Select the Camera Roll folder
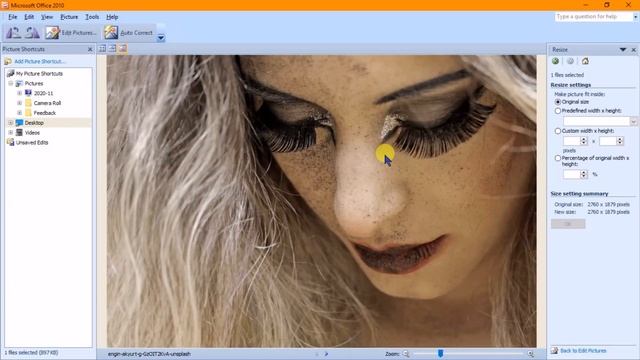This screenshot has height=360, width=640. click(47, 103)
